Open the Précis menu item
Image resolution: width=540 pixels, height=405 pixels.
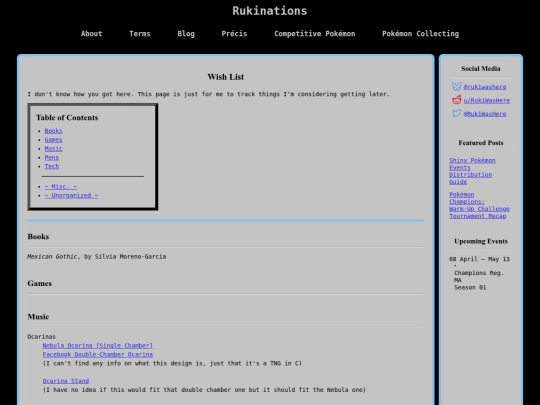click(234, 34)
